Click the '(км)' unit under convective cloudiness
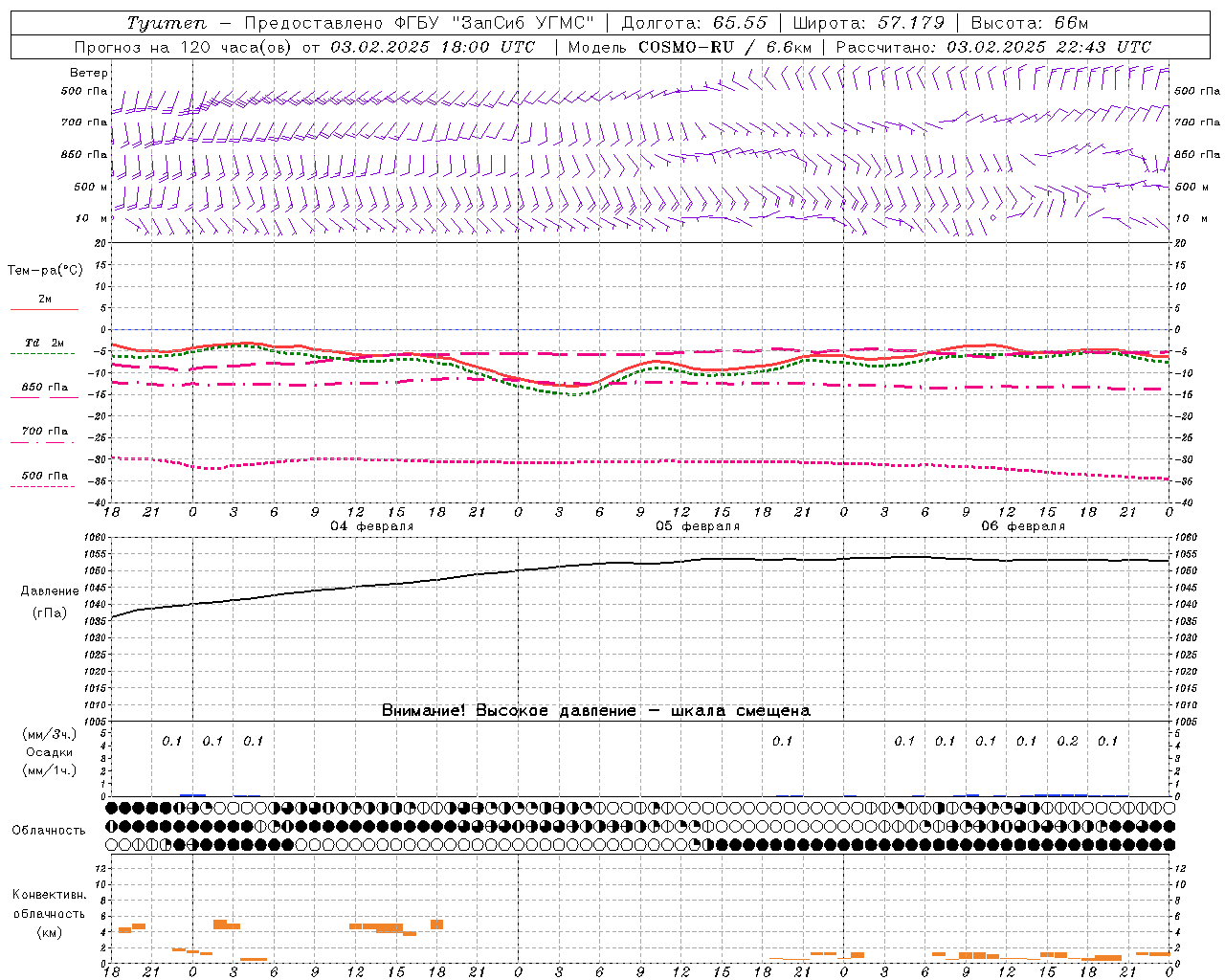This screenshot has height=980, width=1225. (x=50, y=932)
